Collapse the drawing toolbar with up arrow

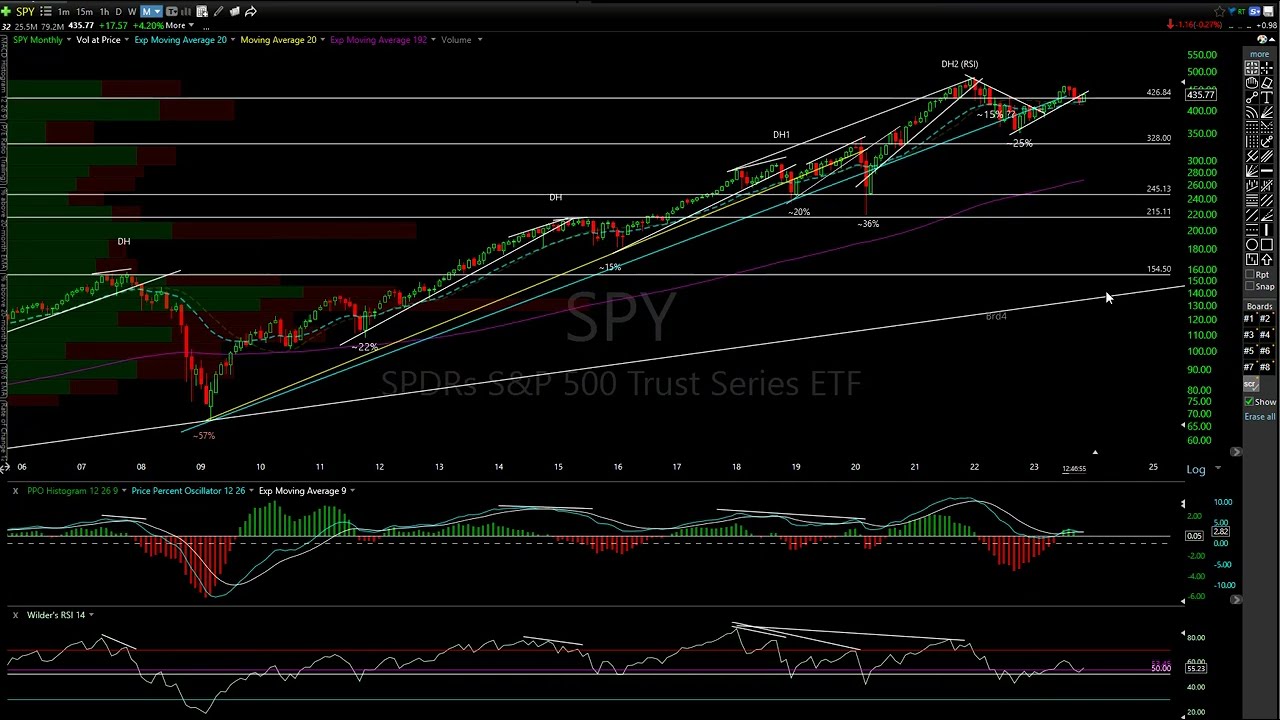(1271, 40)
